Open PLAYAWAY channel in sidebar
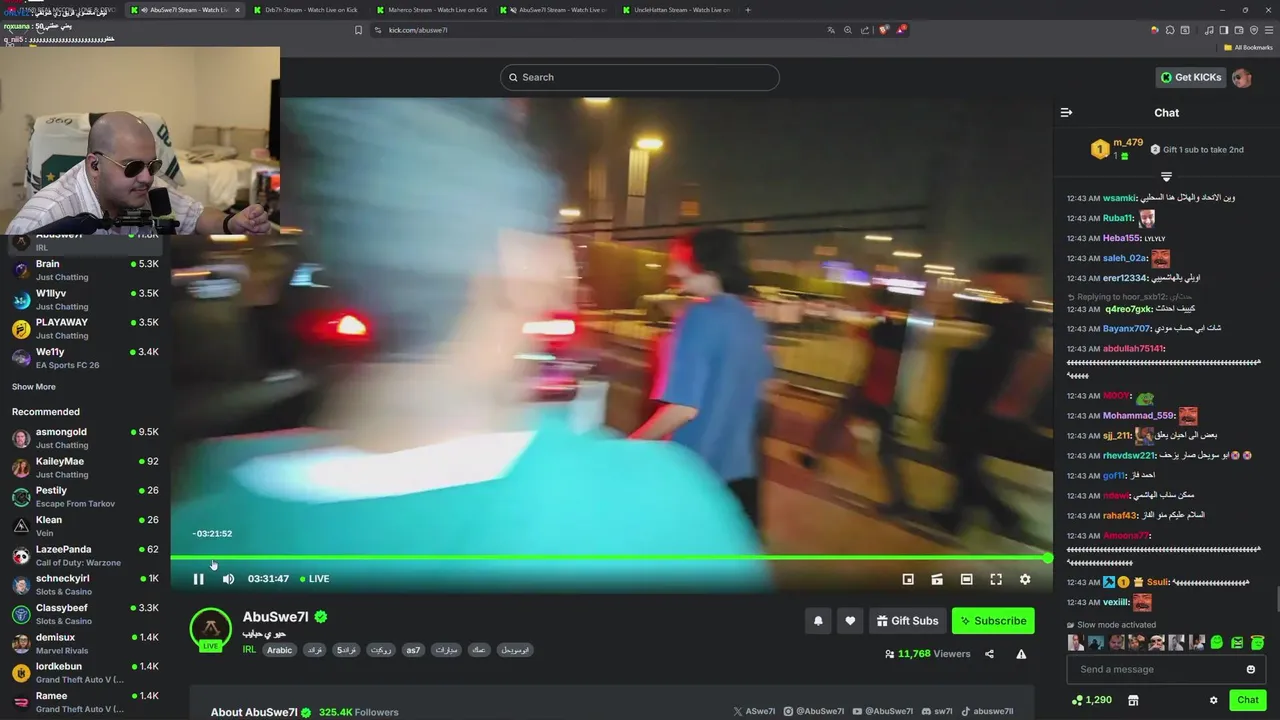This screenshot has height=720, width=1280. pos(85,329)
